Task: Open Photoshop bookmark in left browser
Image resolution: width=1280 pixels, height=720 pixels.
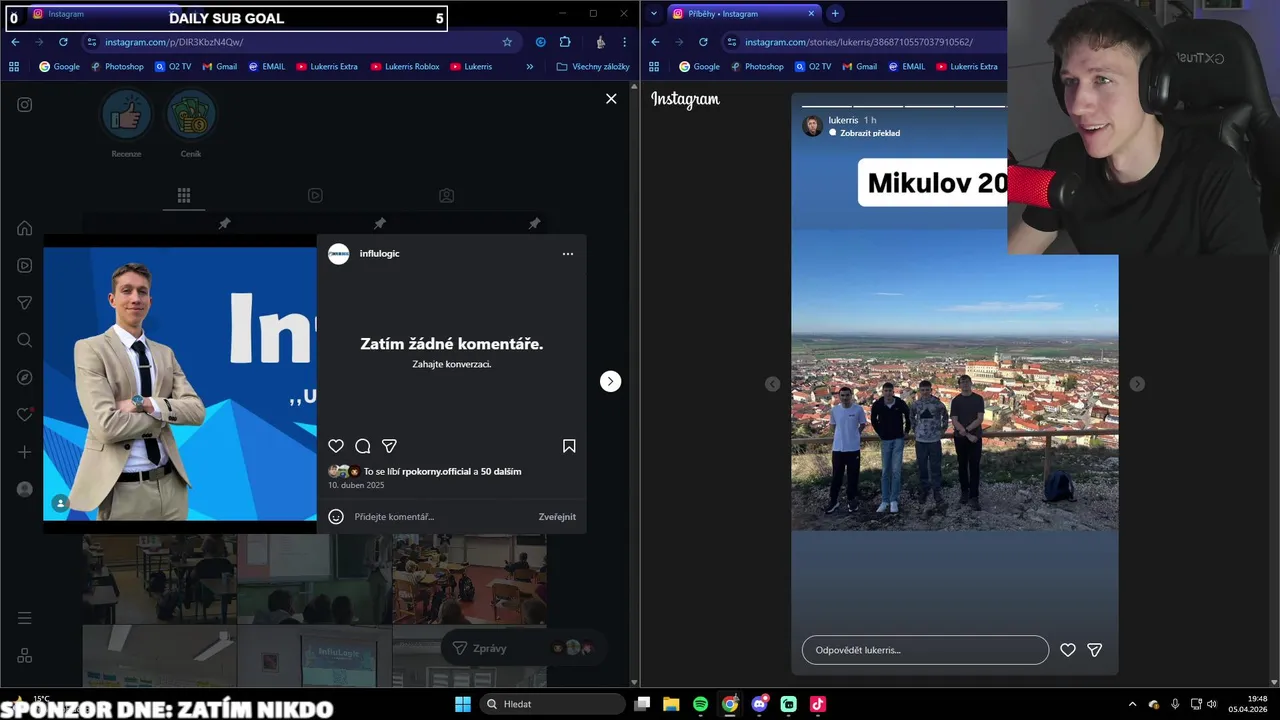Action: (x=118, y=67)
